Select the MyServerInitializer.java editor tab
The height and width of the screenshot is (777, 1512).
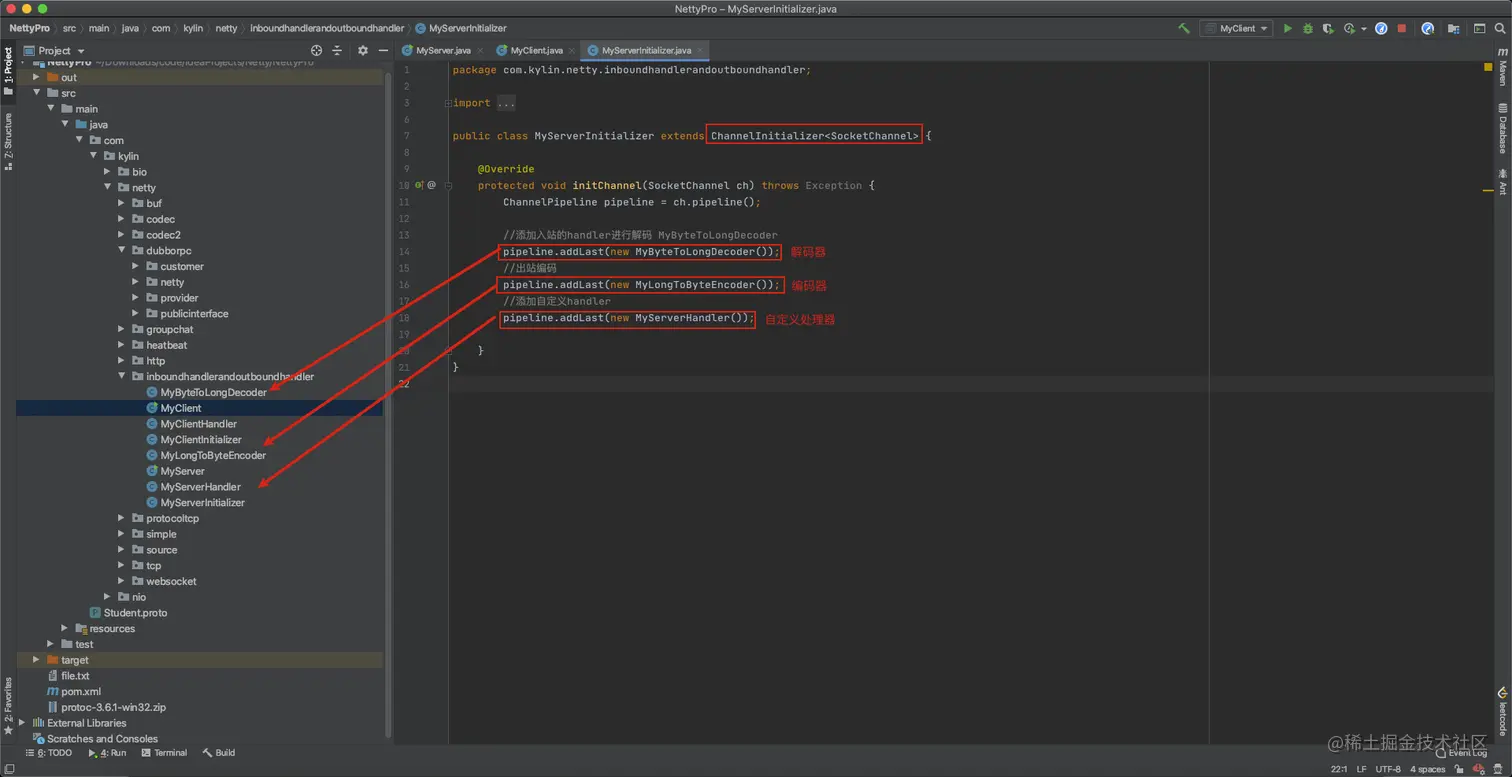point(646,50)
